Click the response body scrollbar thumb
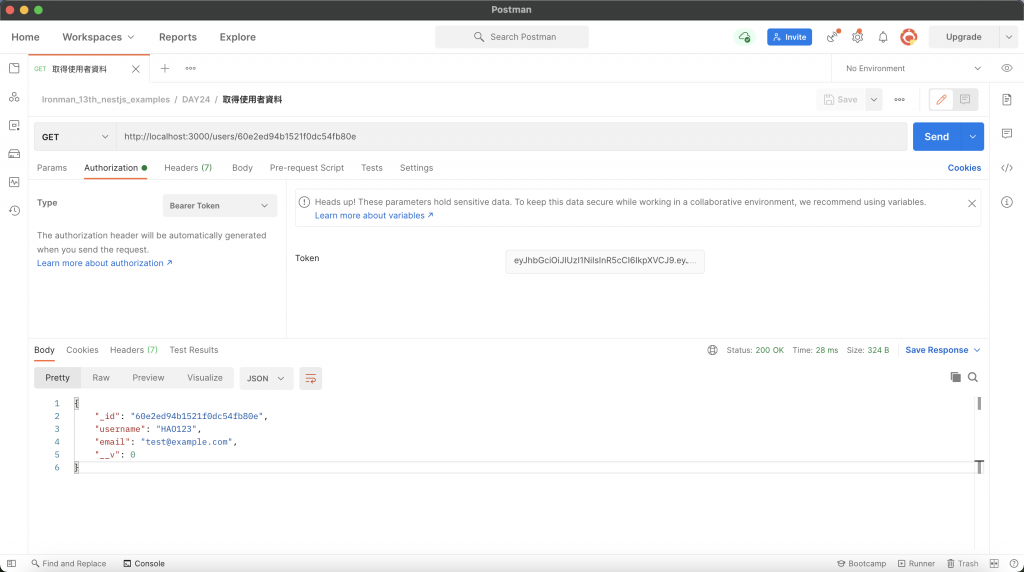 [979, 404]
